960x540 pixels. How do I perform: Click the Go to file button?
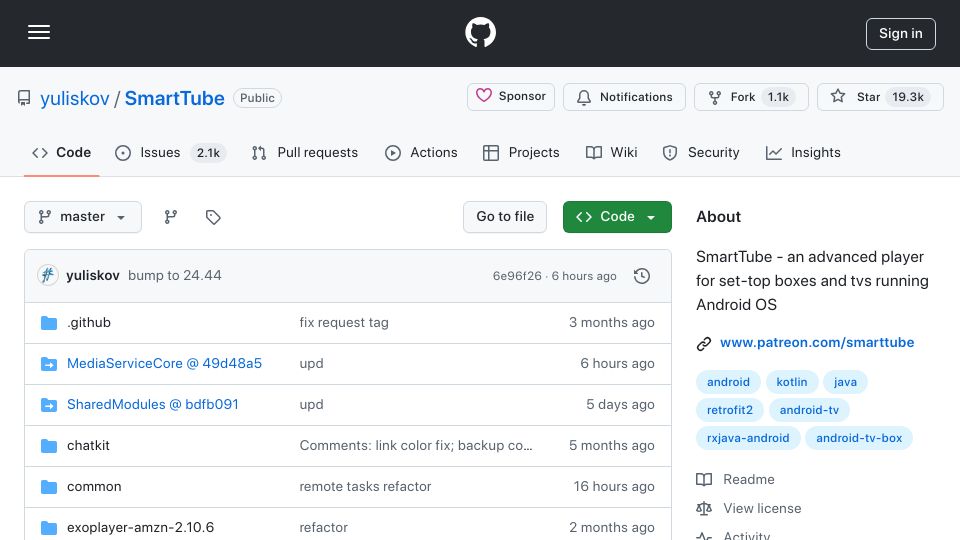504,217
